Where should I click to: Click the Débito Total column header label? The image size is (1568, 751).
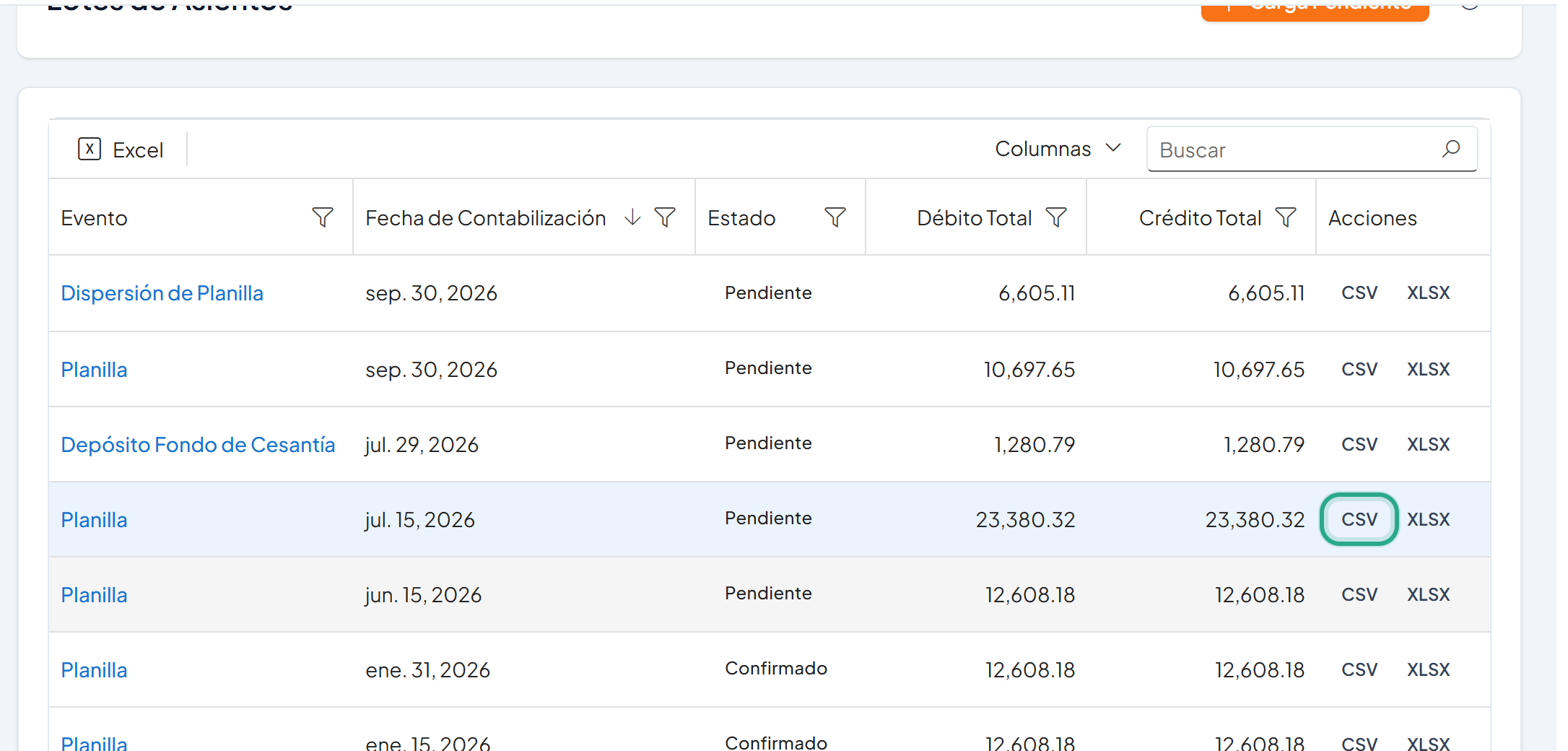974,218
